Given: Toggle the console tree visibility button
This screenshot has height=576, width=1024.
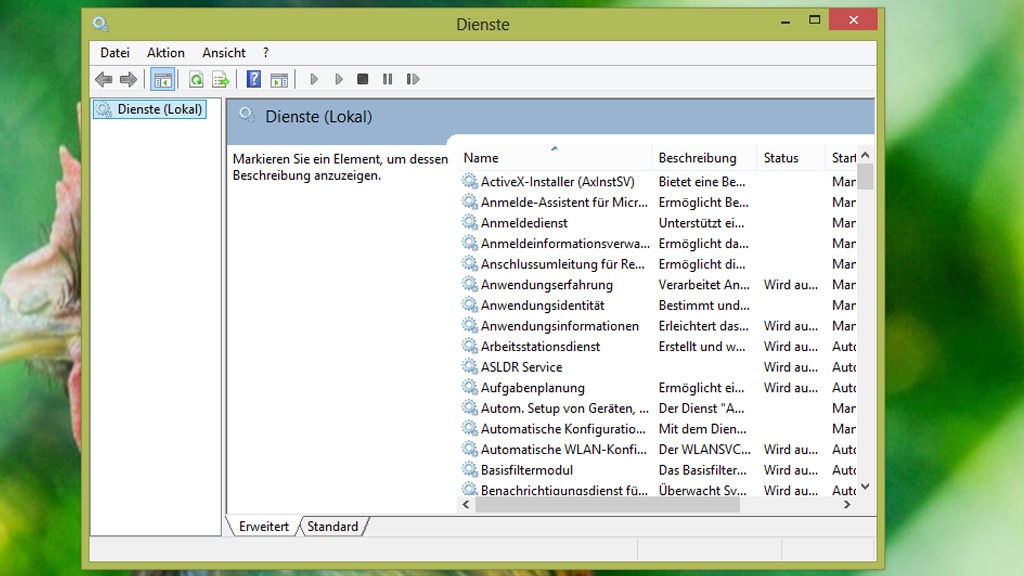Looking at the screenshot, I should click(x=162, y=79).
